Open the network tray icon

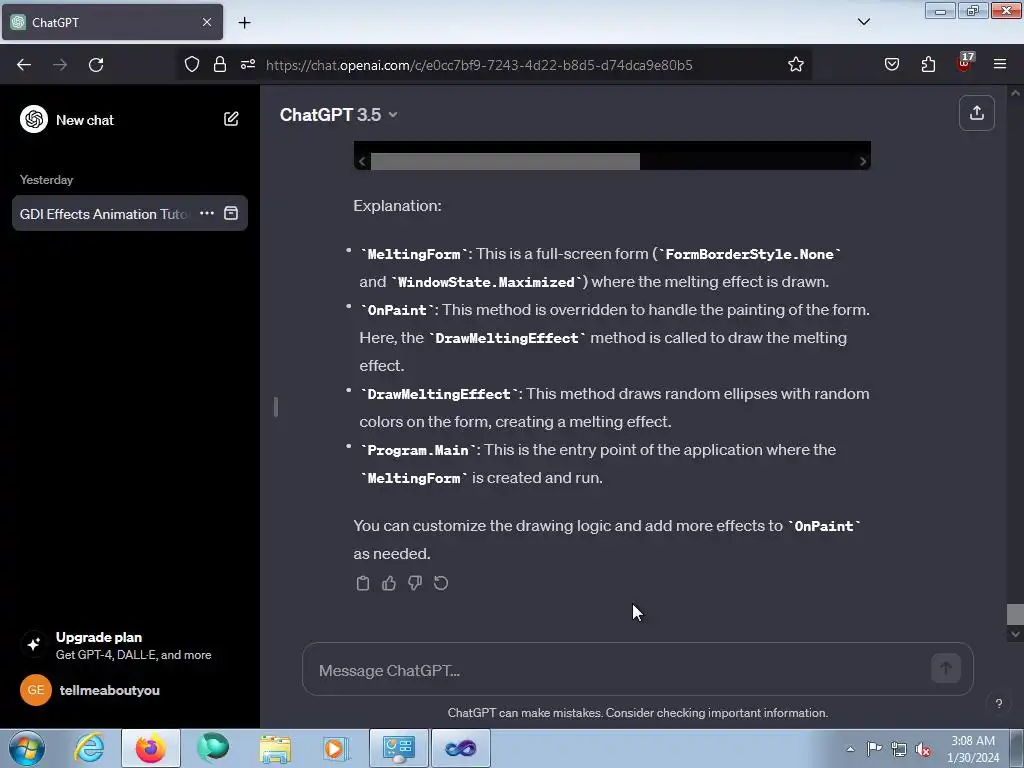(899, 749)
